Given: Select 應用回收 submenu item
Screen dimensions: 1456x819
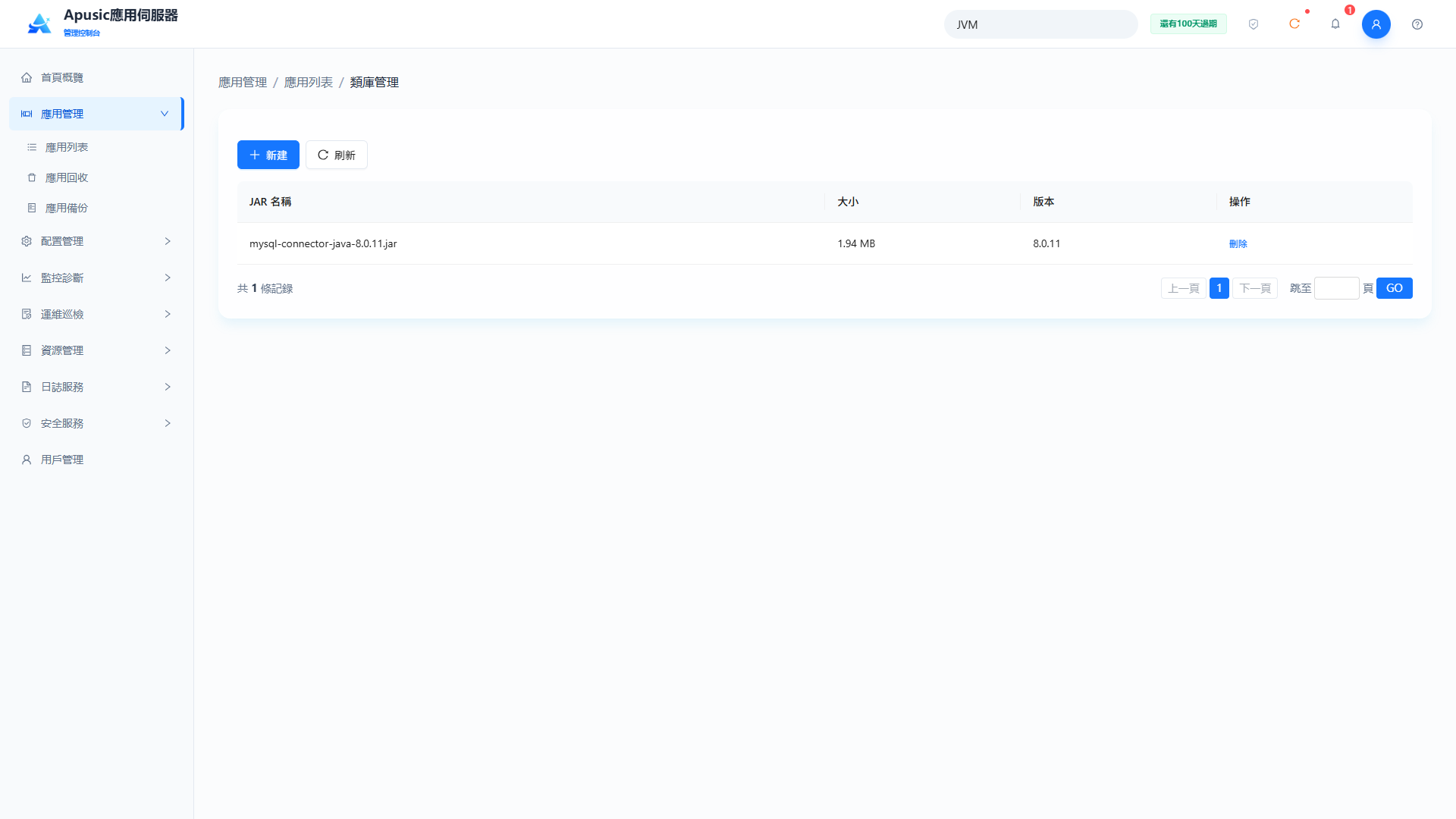Looking at the screenshot, I should (x=96, y=177).
